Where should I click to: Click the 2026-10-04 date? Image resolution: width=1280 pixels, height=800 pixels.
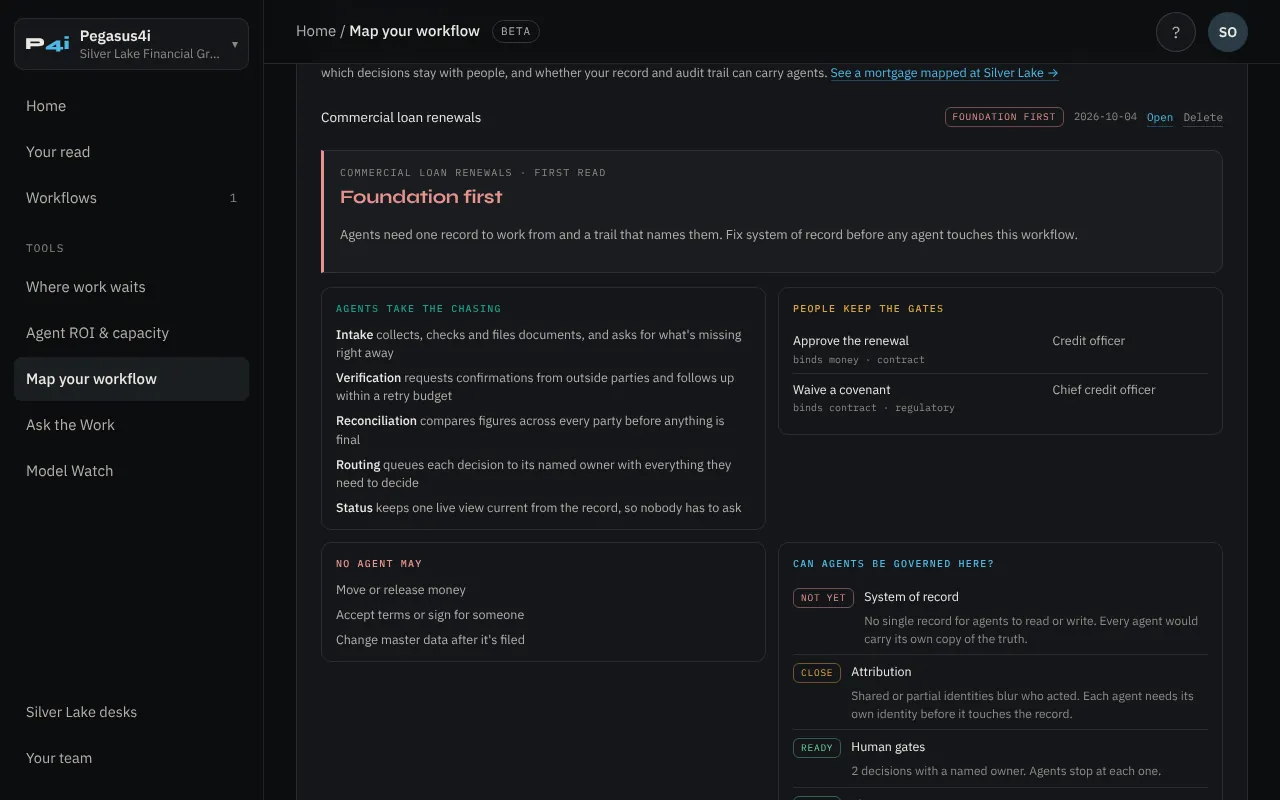point(1105,117)
